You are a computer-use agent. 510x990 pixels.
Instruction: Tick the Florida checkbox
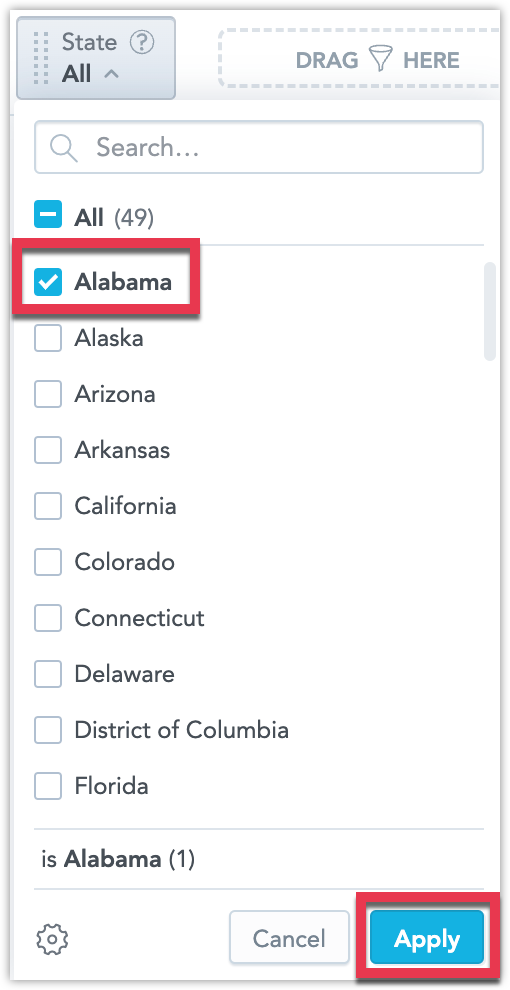point(48,786)
